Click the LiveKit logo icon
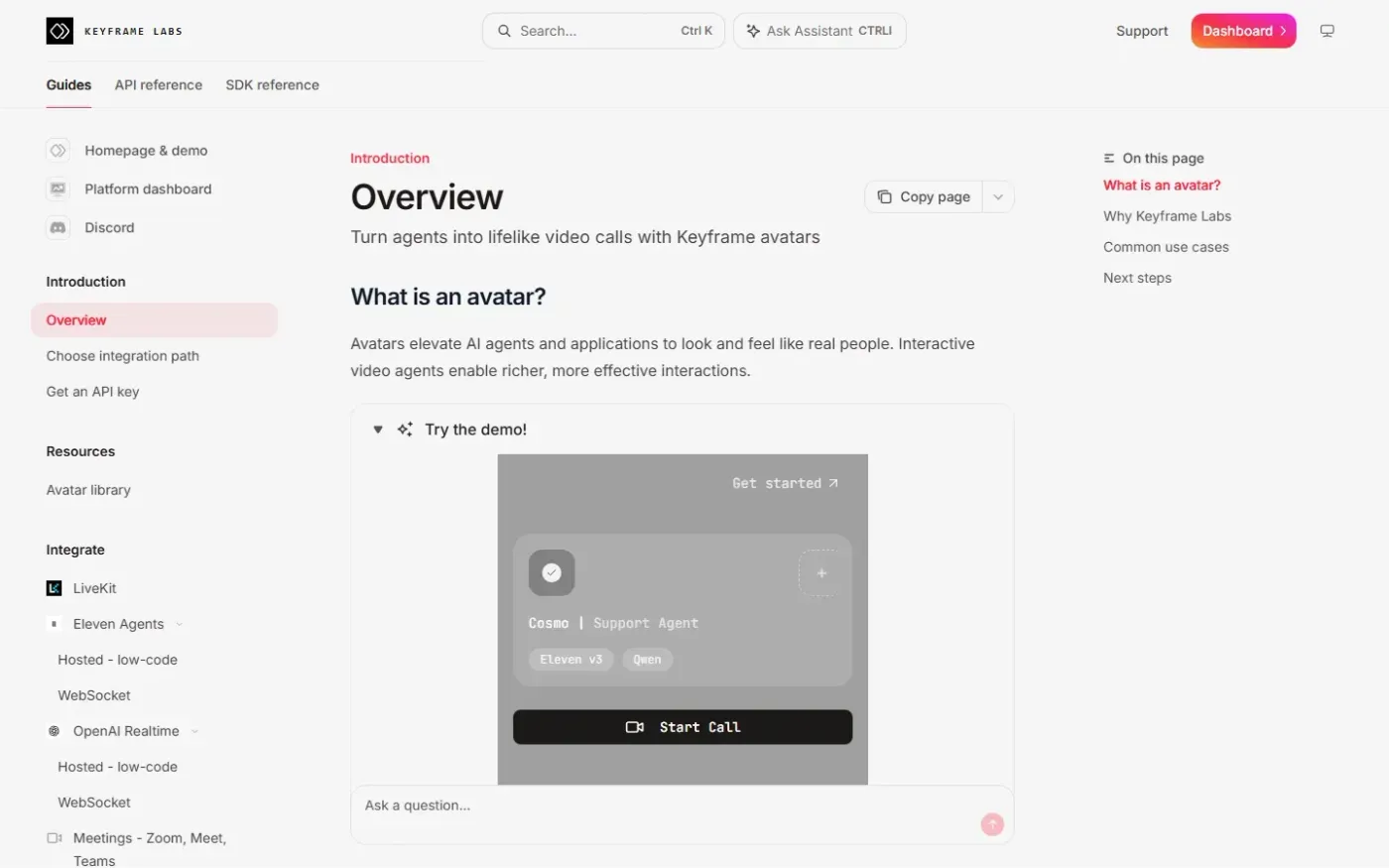Screen dimensions: 1389x868 coord(55,588)
